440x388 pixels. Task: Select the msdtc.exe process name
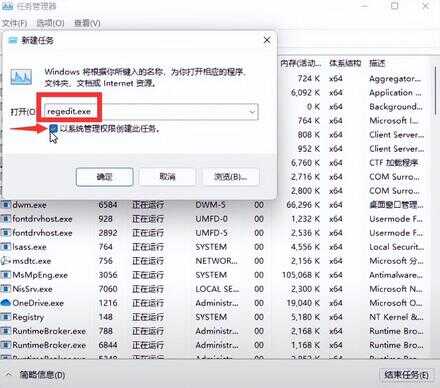pyautogui.click(x=32, y=261)
